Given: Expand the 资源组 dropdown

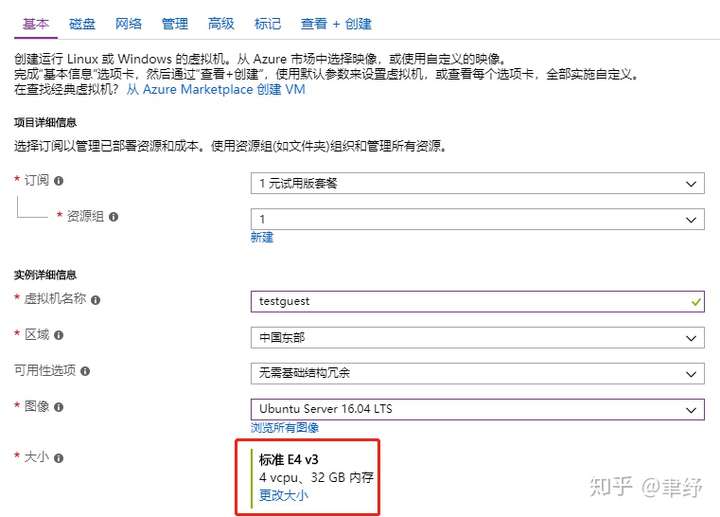Looking at the screenshot, I should [x=478, y=219].
